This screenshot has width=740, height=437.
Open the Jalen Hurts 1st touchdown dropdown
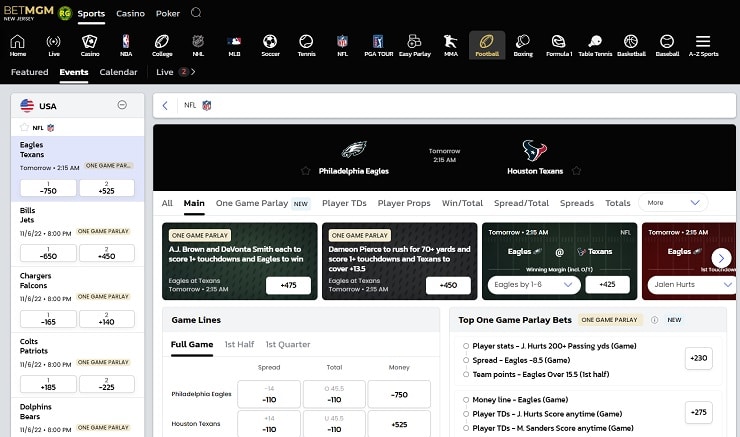(692, 285)
